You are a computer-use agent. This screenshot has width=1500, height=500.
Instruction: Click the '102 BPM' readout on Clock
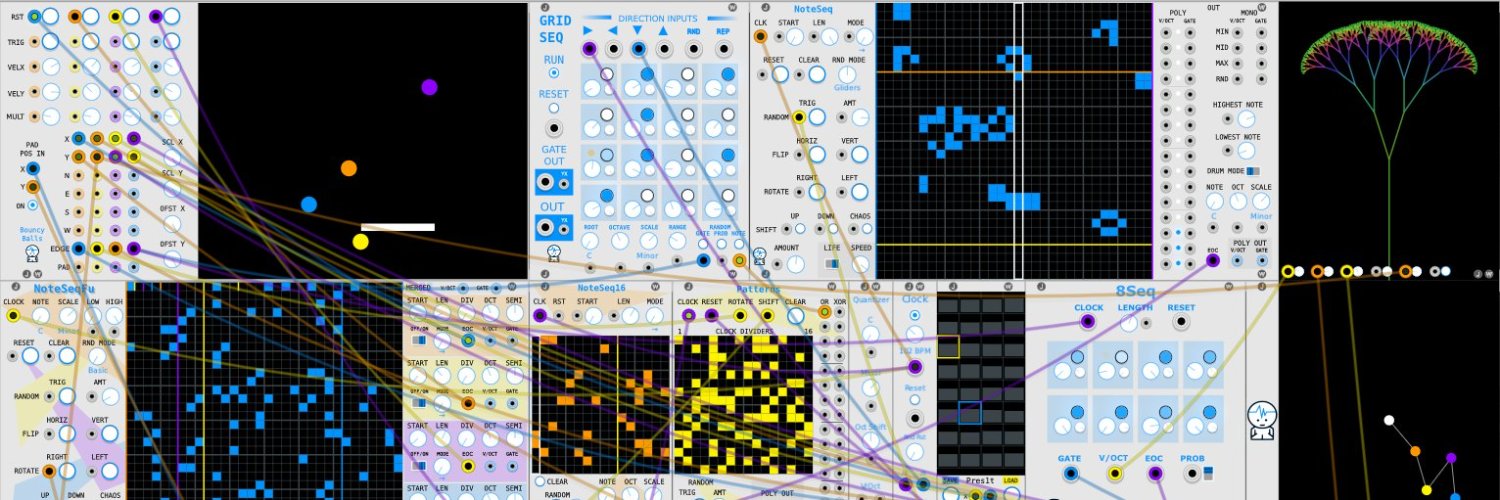(x=914, y=351)
